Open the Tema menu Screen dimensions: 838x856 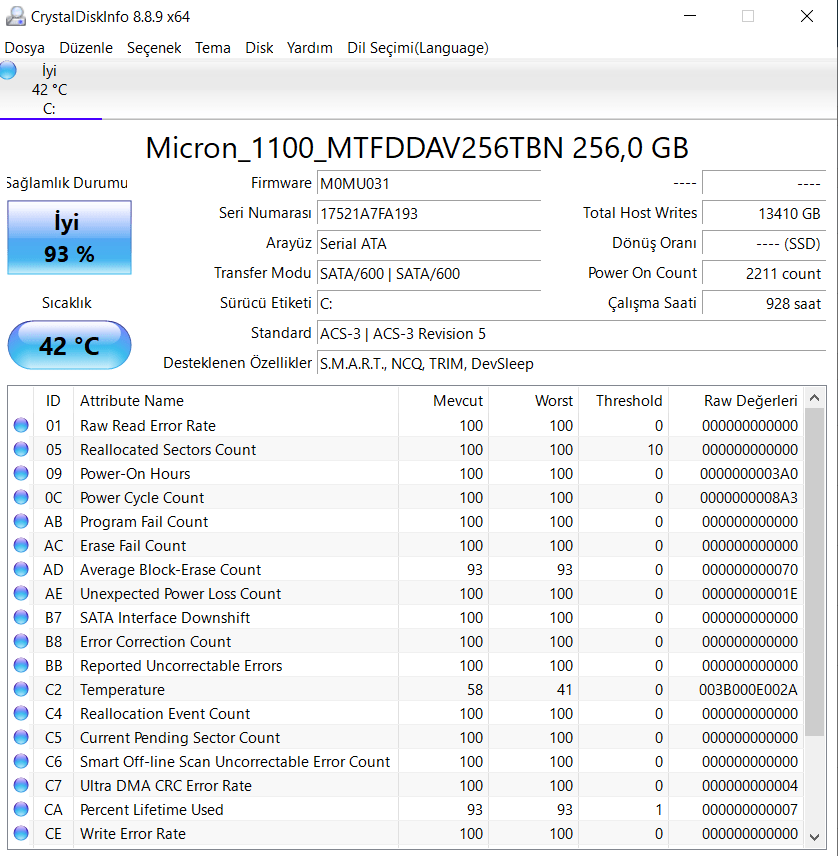pyautogui.click(x=213, y=48)
